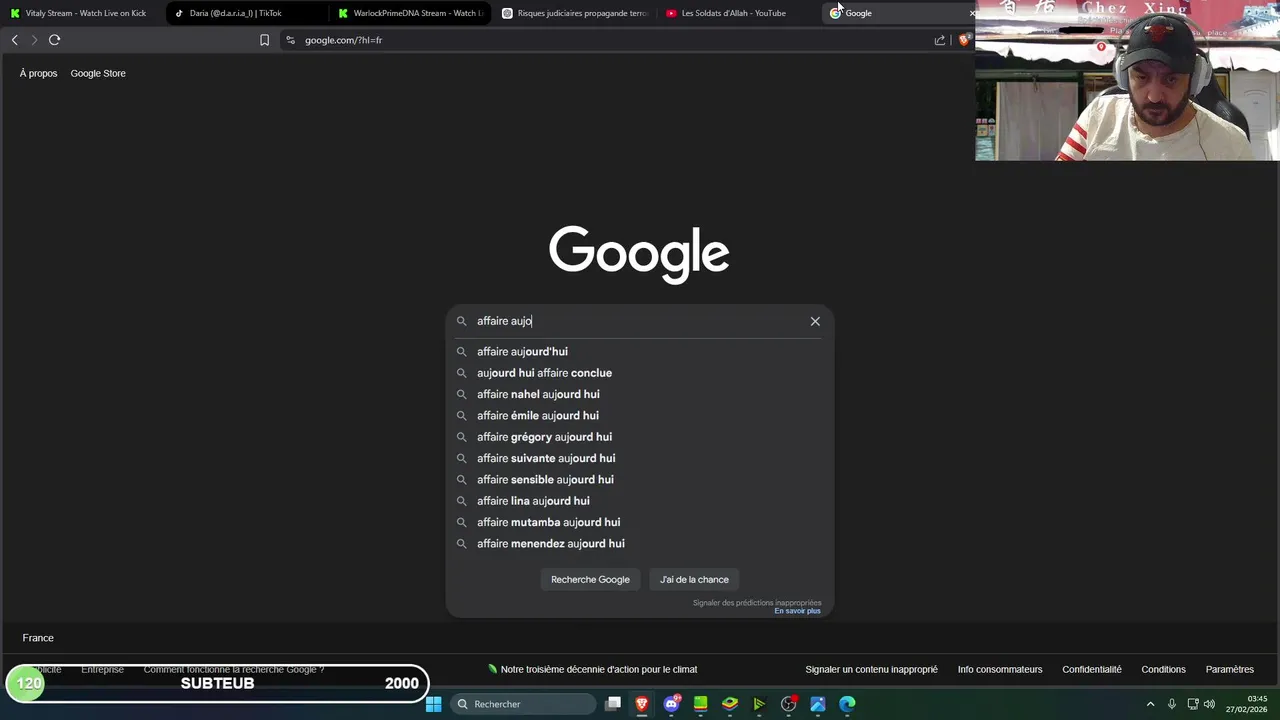Viewport: 1280px width, 720px height.
Task: Open OBS Studio taskbar icon
Action: [789, 704]
